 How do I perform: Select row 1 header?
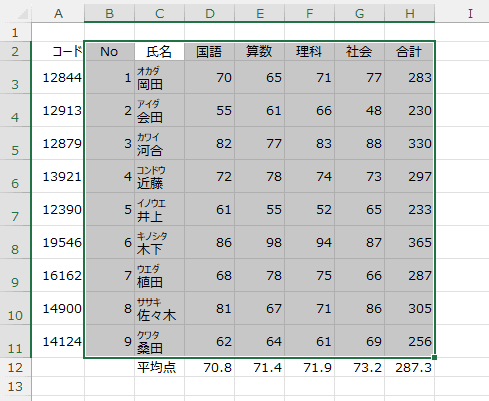15,32
